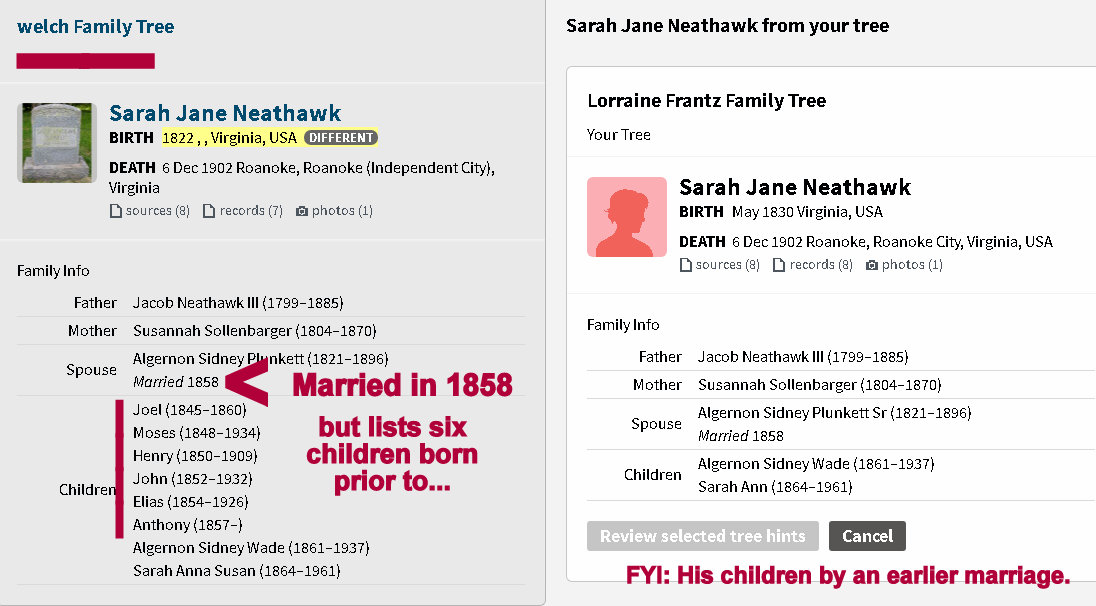Click the sources (8) document icon, left panel
The image size is (1096, 606).
tap(115, 211)
